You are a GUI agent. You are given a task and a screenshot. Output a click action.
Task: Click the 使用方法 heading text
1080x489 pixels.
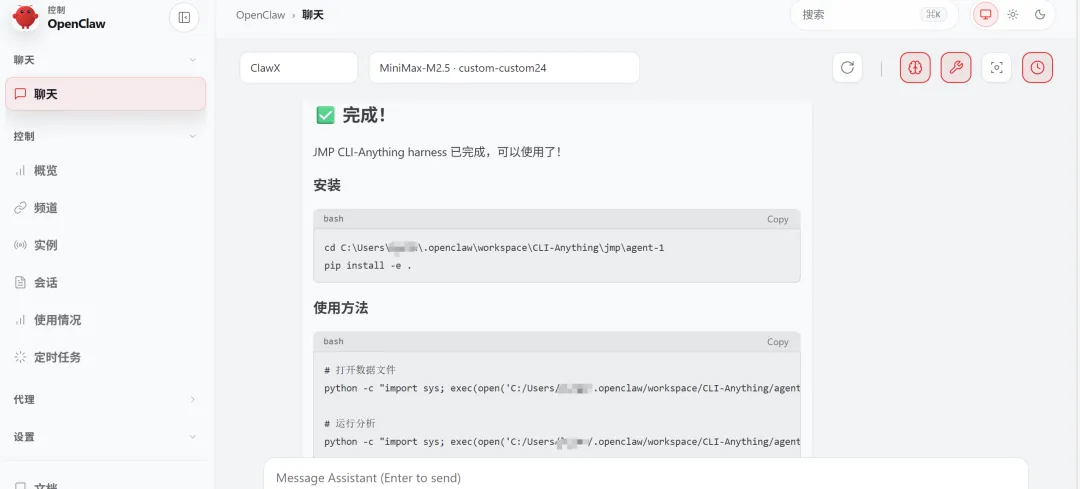pyautogui.click(x=341, y=308)
